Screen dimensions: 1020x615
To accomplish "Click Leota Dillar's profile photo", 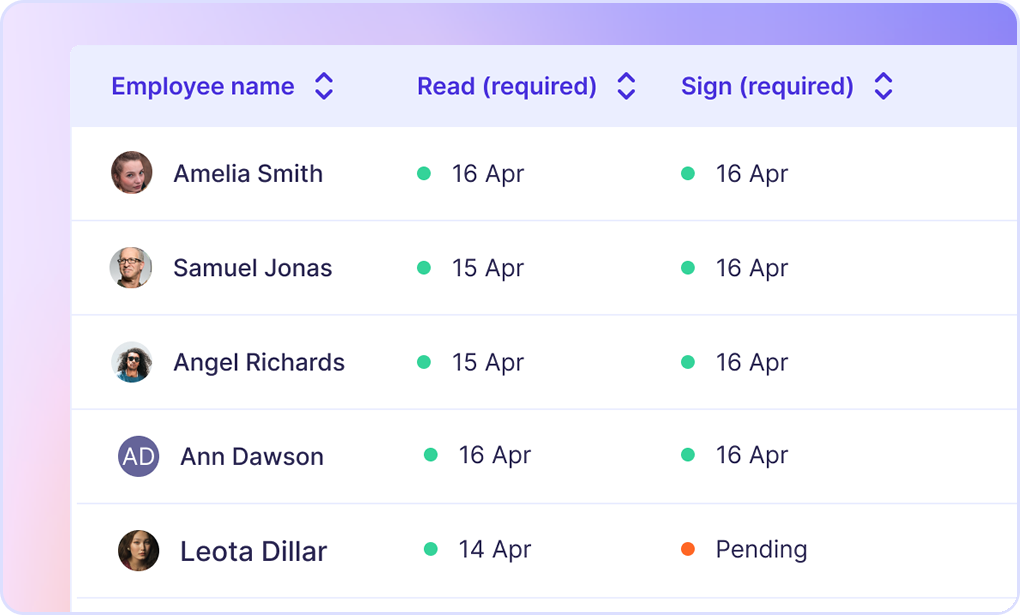I will click(x=138, y=550).
